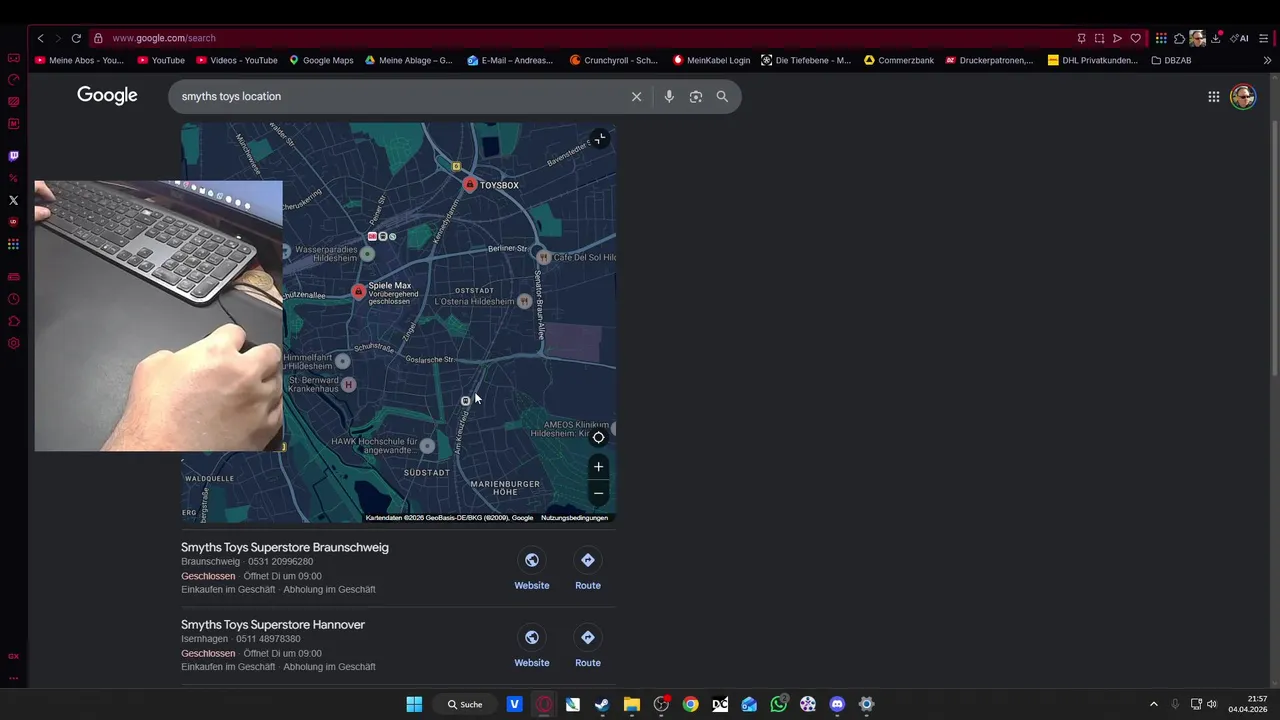Show more bookmarks with the double chevron
Image resolution: width=1280 pixels, height=720 pixels.
pyautogui.click(x=1267, y=60)
